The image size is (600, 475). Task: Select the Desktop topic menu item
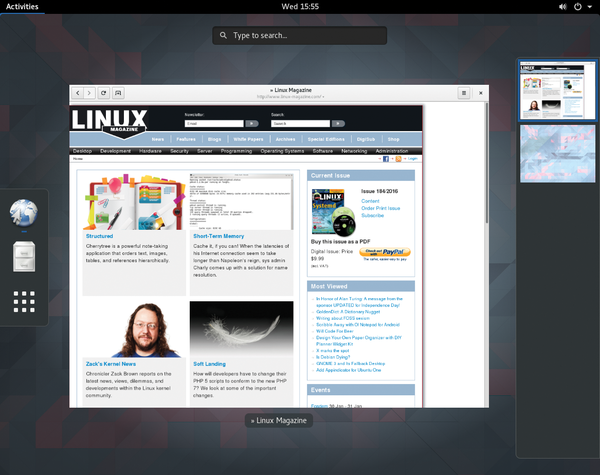[x=82, y=151]
